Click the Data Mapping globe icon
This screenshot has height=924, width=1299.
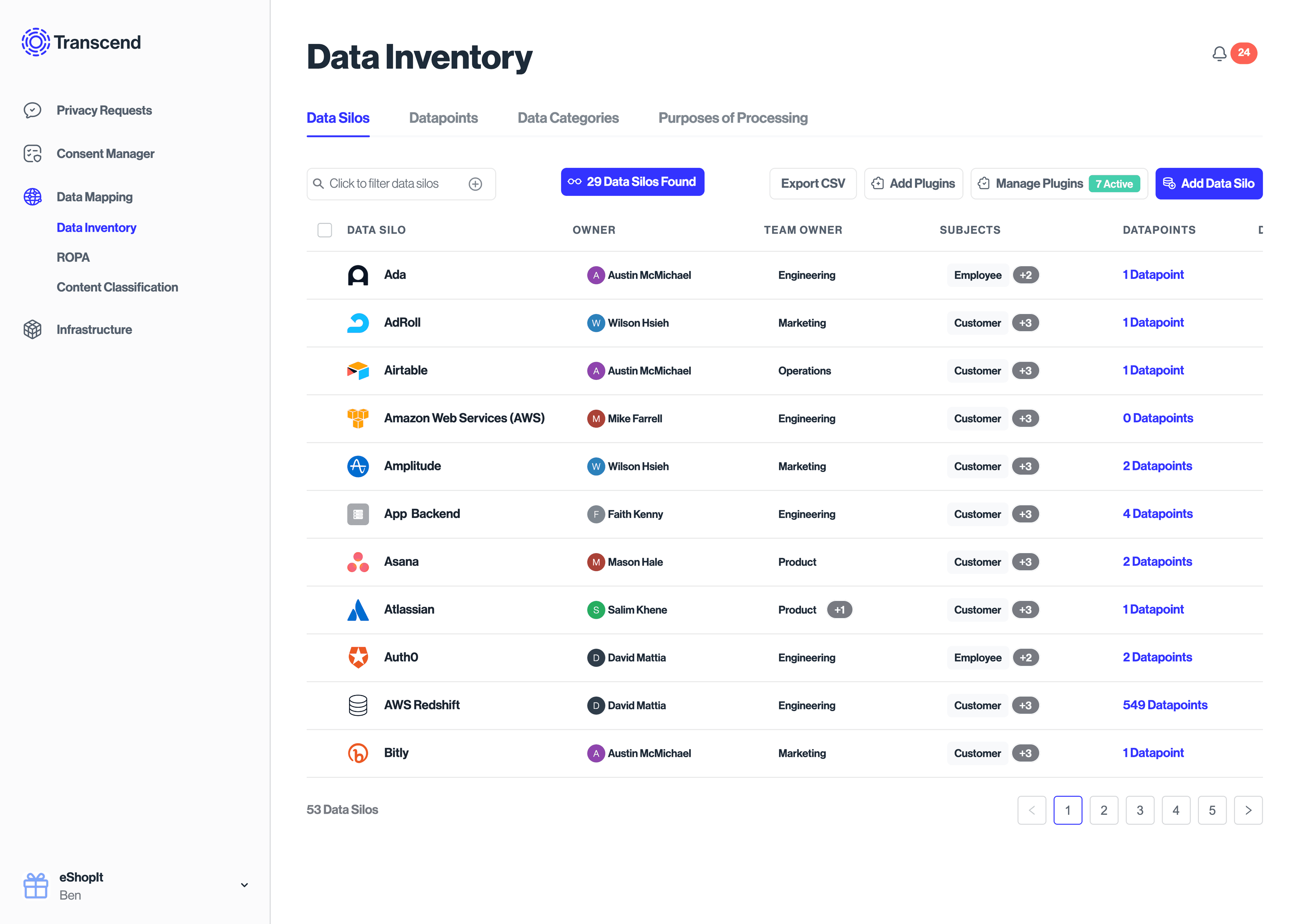click(32, 197)
